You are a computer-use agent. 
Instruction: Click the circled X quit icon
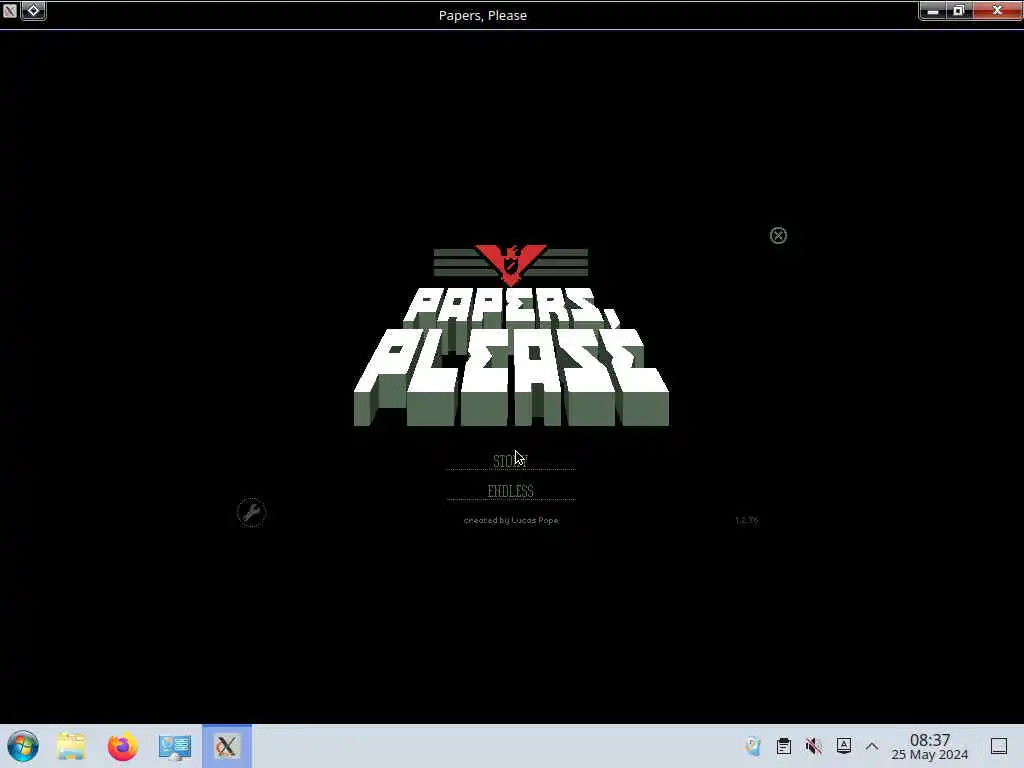[x=778, y=236]
